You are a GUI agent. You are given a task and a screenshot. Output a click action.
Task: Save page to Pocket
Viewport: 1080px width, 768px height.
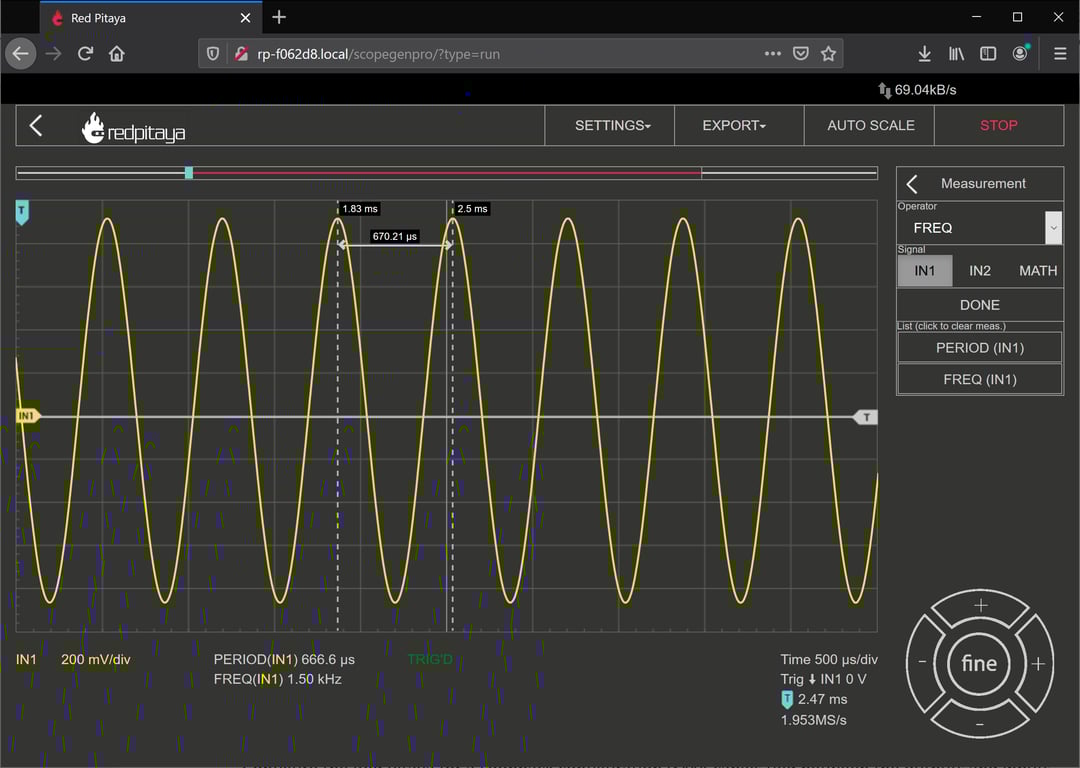tap(800, 54)
